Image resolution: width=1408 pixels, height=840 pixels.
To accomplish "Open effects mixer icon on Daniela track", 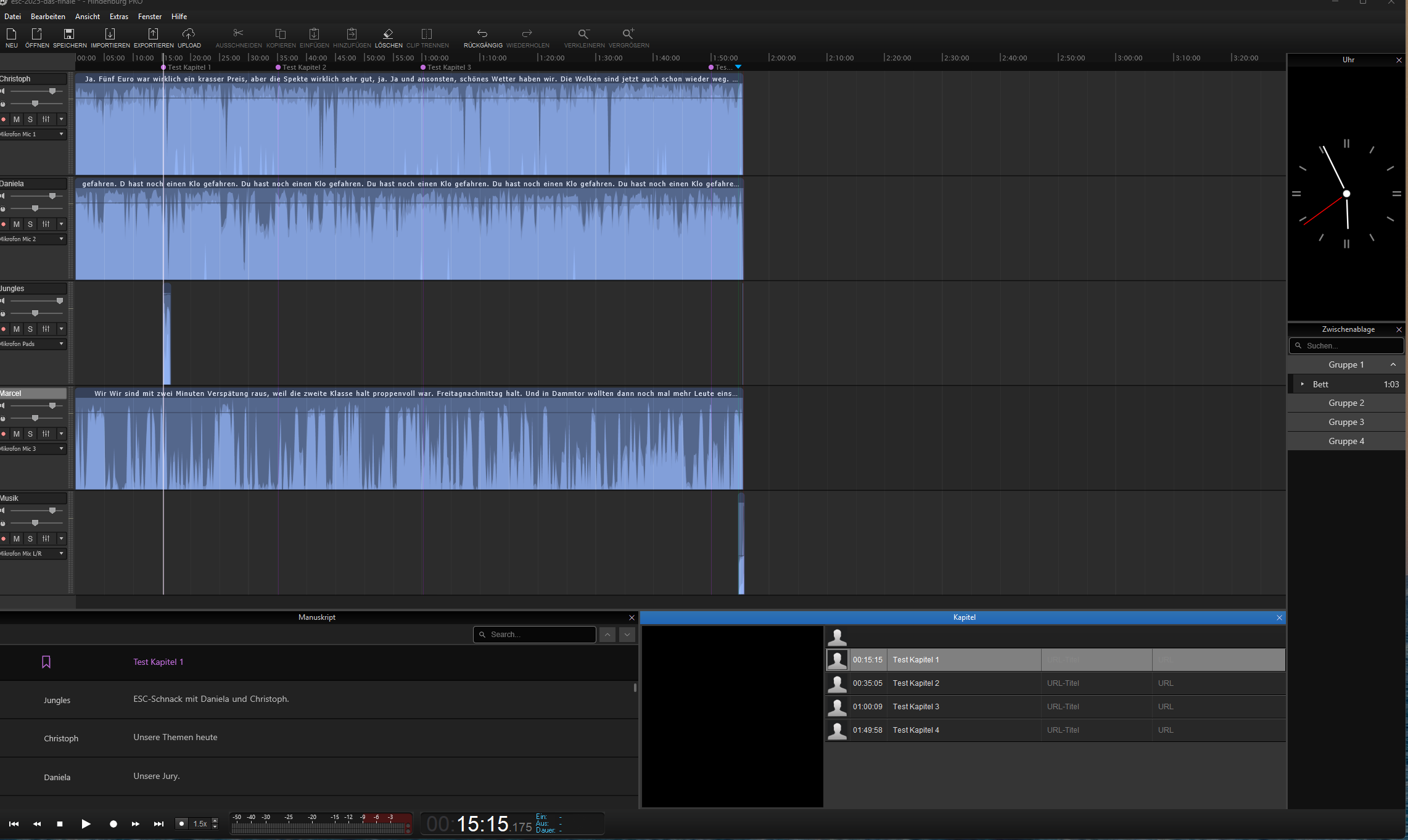I will tap(46, 224).
